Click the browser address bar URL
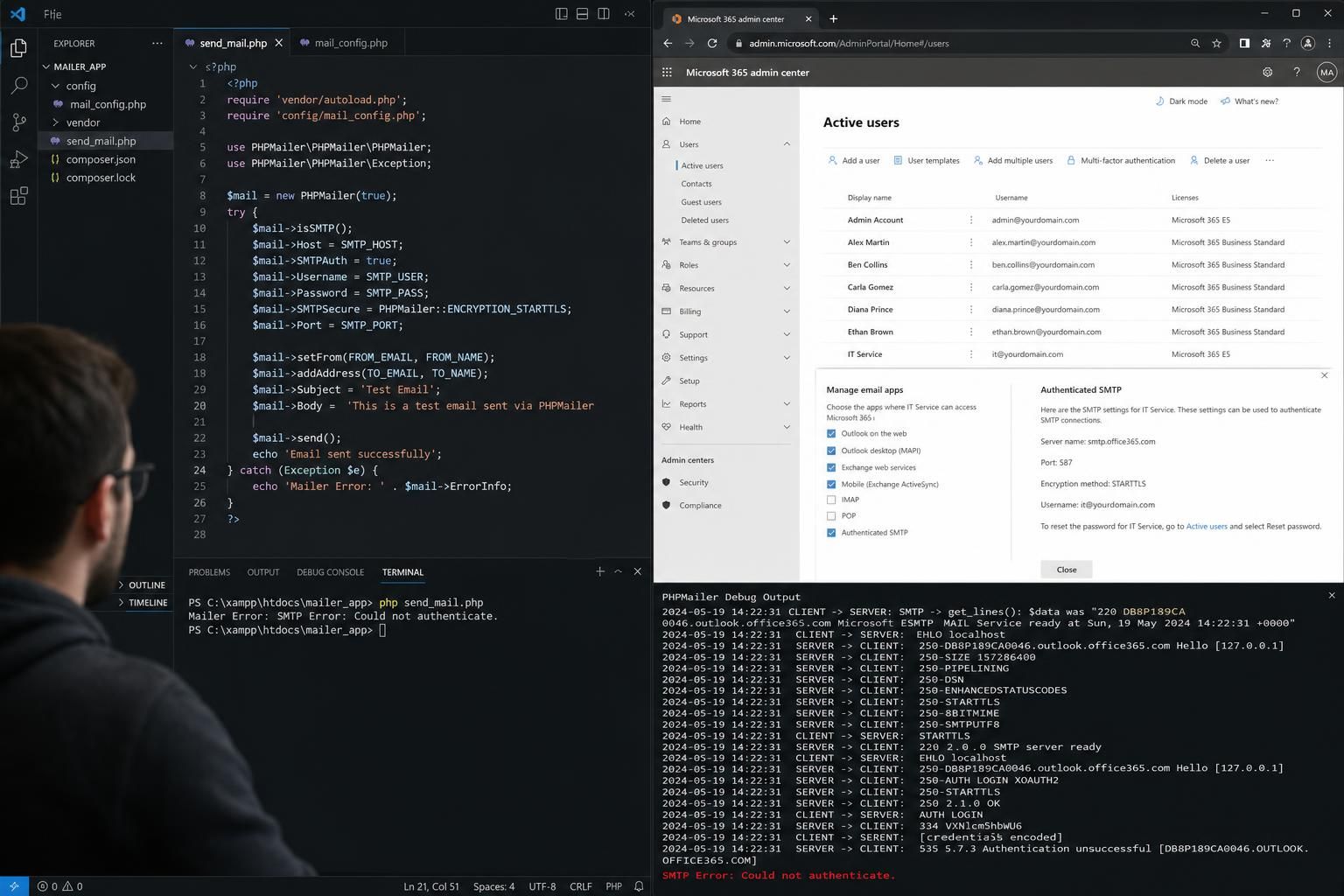This screenshot has width=1344, height=896. pos(849,43)
